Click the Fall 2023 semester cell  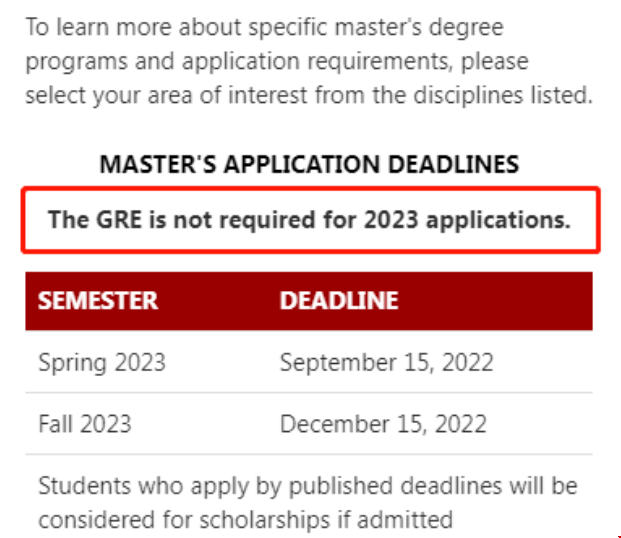(85, 424)
